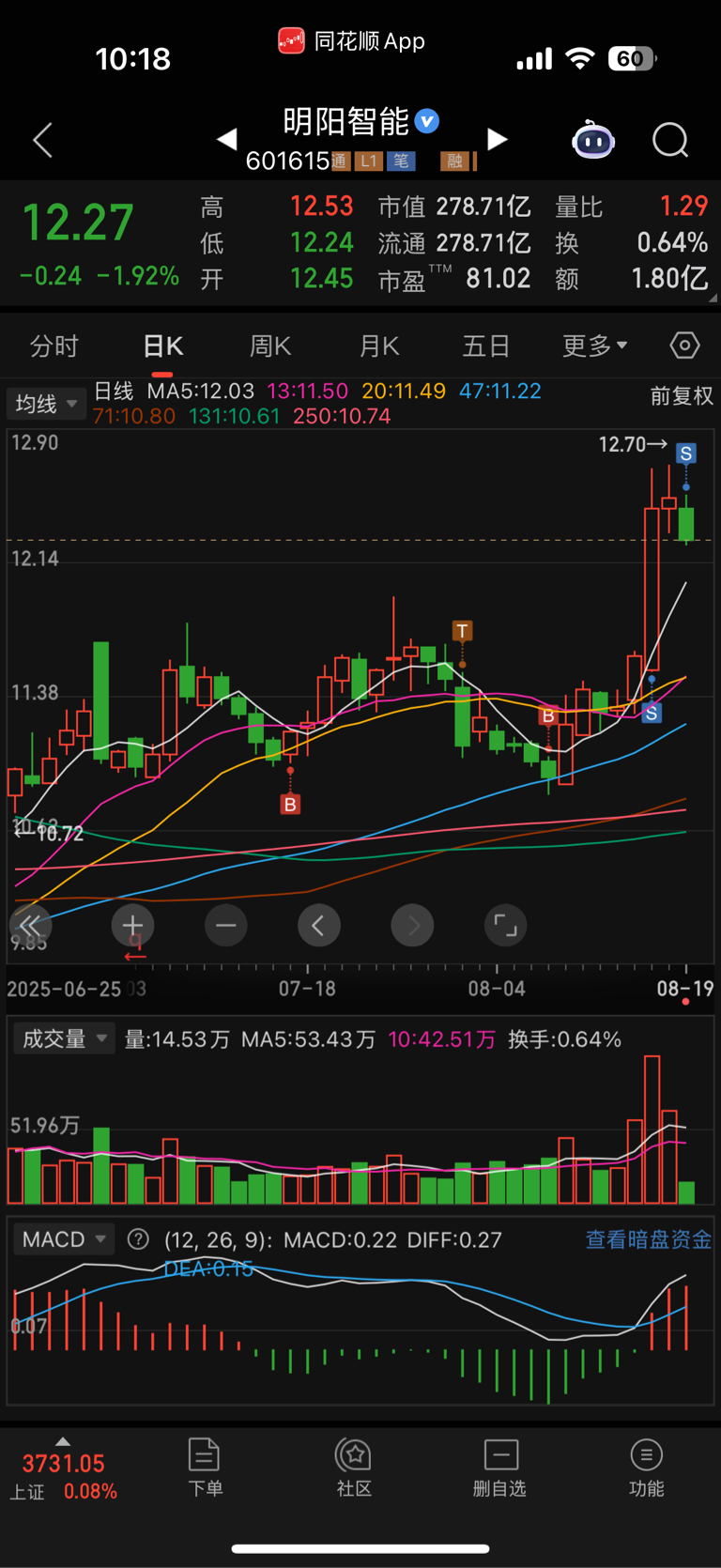Tap the stock name 明阳智能
Screen dimensions: 721x1568
(346, 121)
